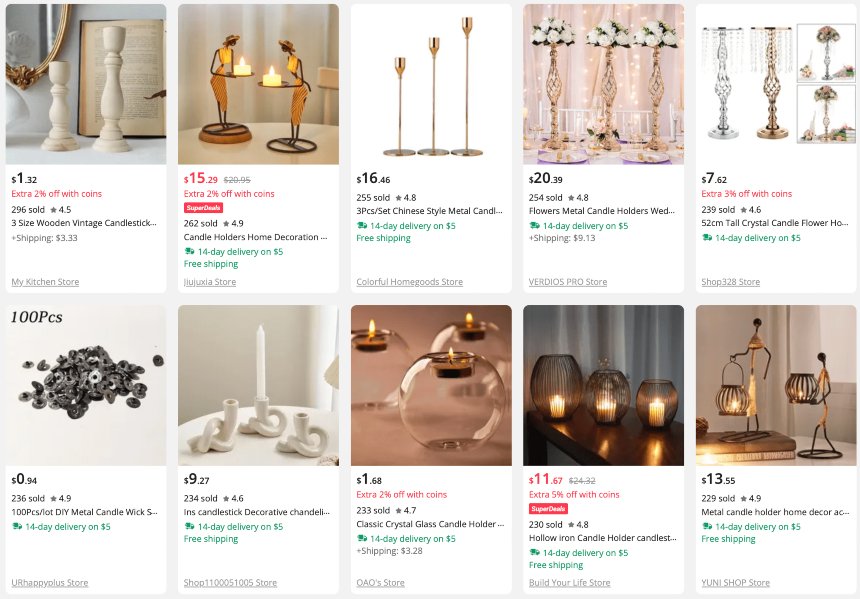Click star rating icon on Ins candlestick listing
The image size is (860, 599).
point(227,499)
